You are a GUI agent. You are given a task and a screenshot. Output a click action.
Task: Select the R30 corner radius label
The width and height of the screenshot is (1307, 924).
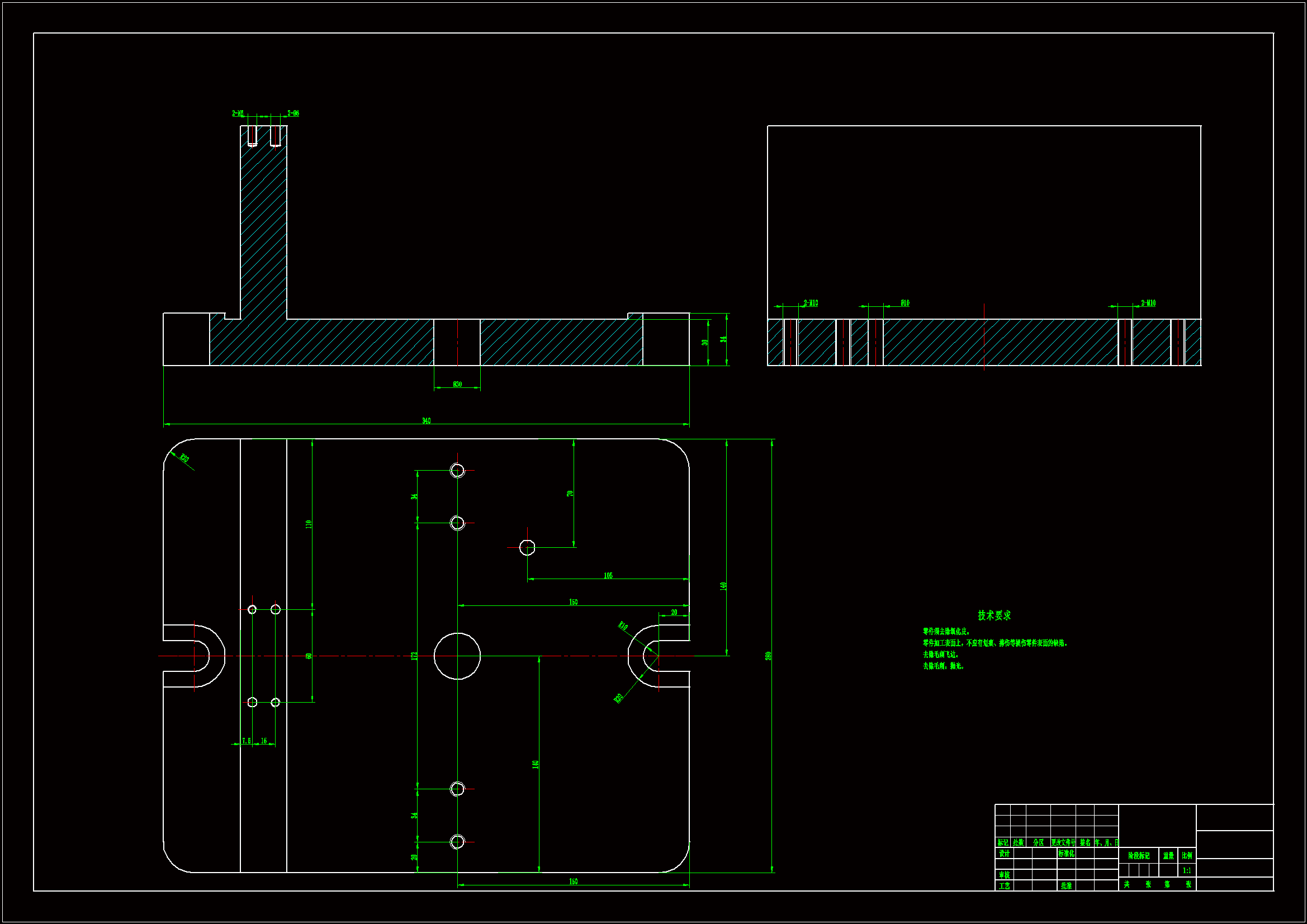tap(184, 458)
